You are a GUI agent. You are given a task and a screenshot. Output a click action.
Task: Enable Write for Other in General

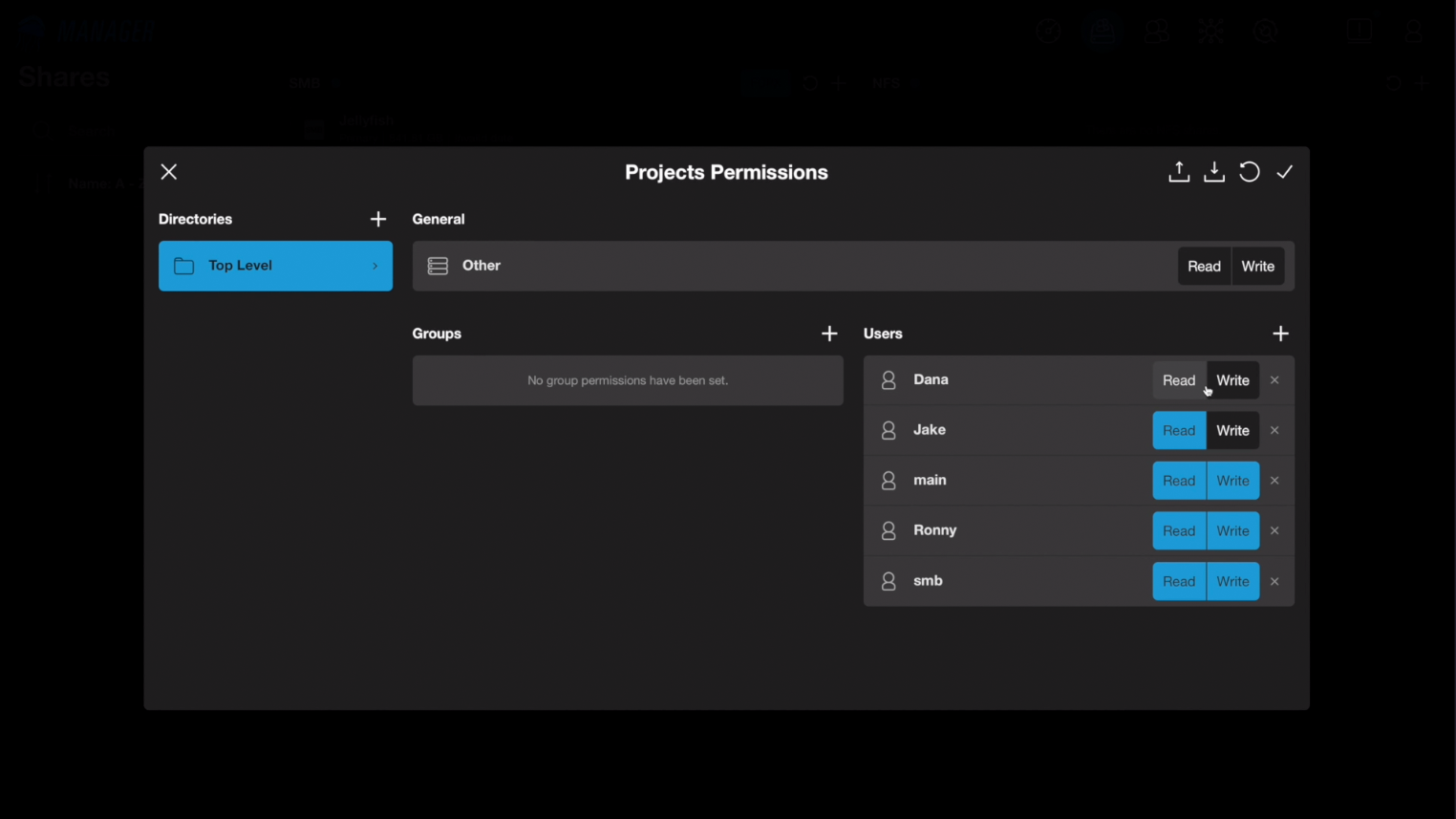(x=1258, y=267)
